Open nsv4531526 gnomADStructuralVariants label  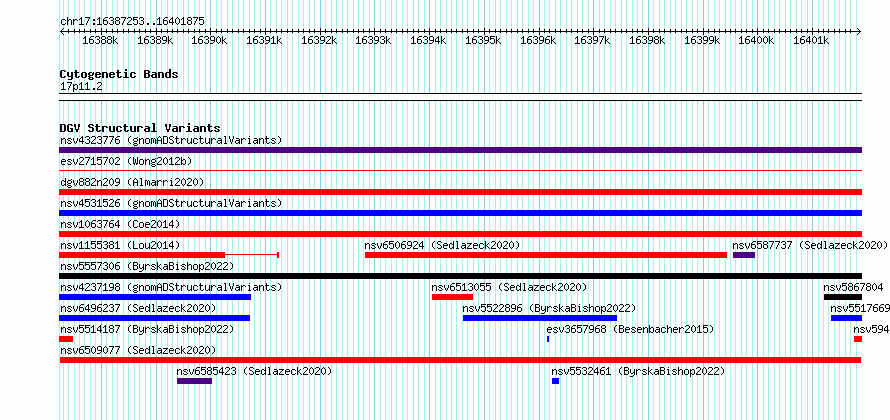(x=171, y=203)
